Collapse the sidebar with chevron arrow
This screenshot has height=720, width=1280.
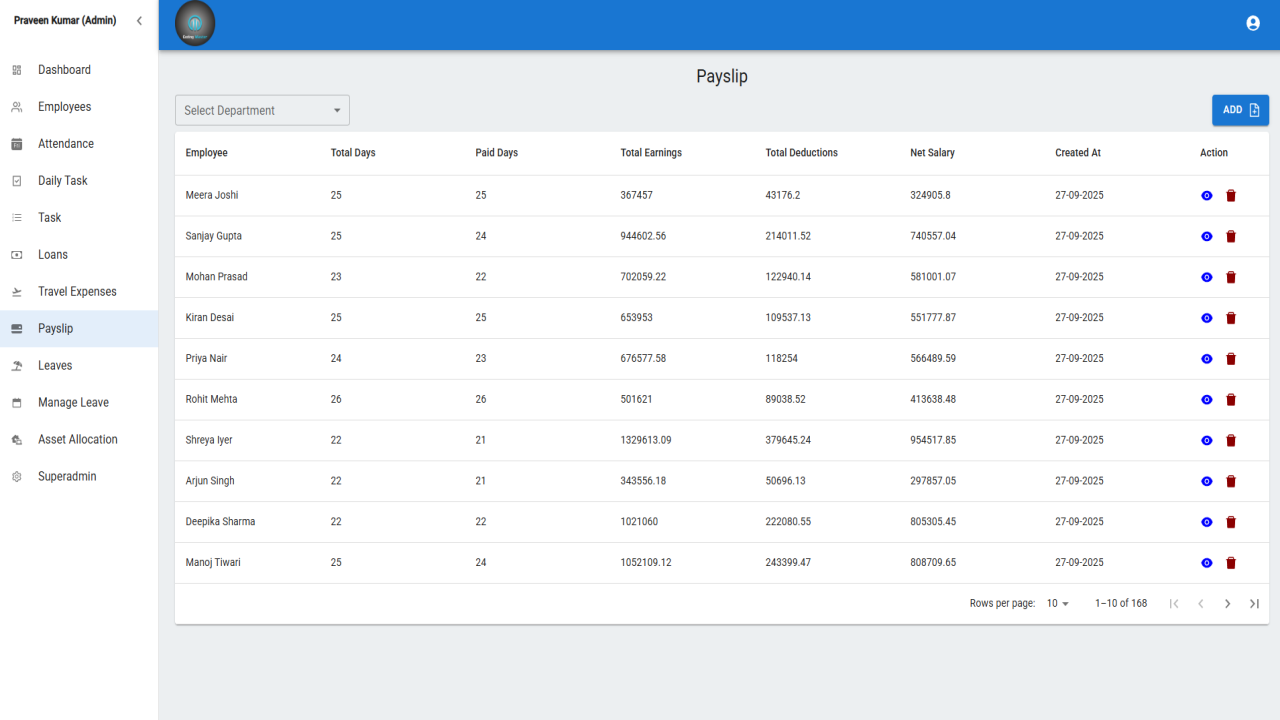(139, 21)
